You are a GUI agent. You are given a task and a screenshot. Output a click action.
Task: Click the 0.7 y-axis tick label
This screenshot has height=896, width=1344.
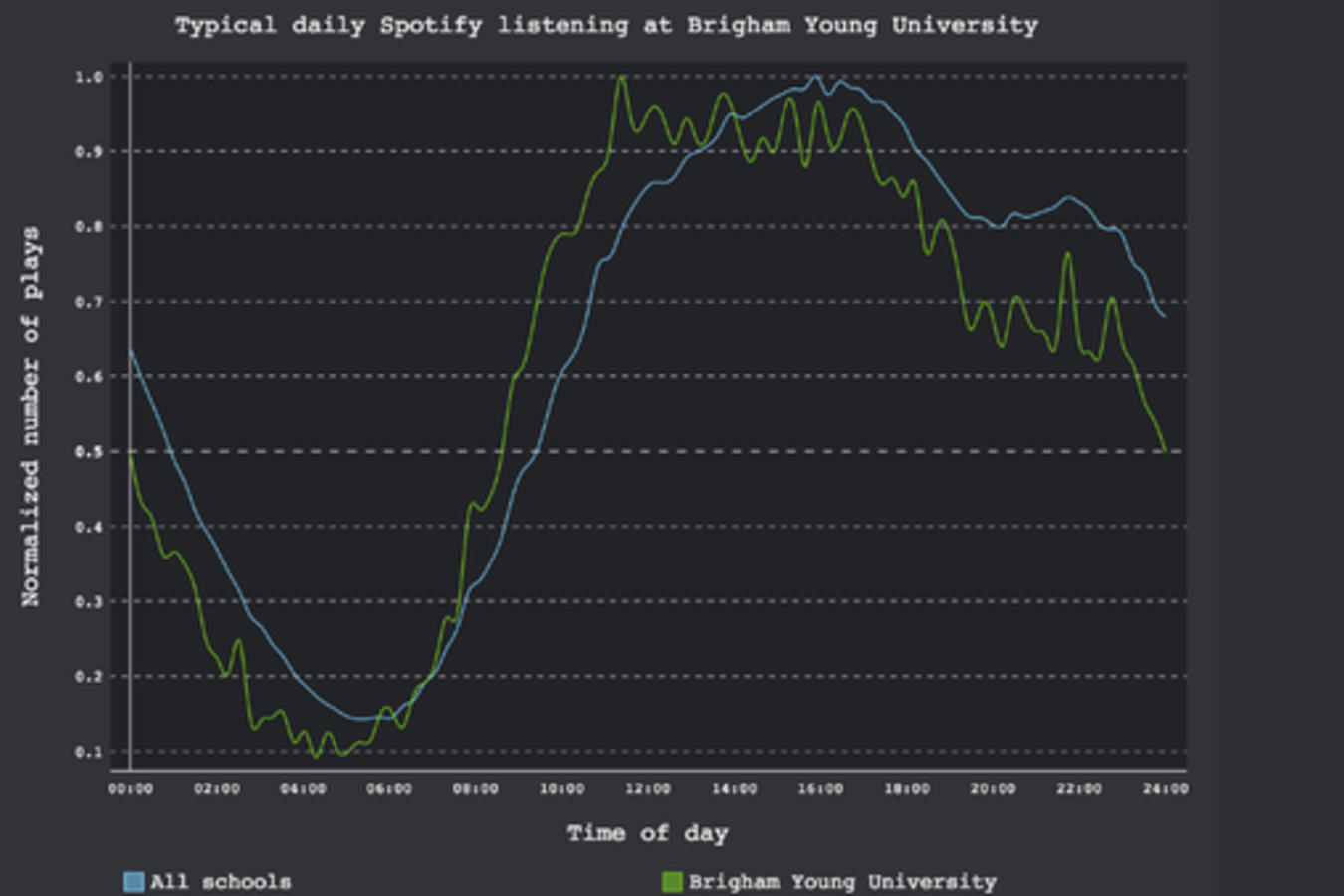coord(89,302)
